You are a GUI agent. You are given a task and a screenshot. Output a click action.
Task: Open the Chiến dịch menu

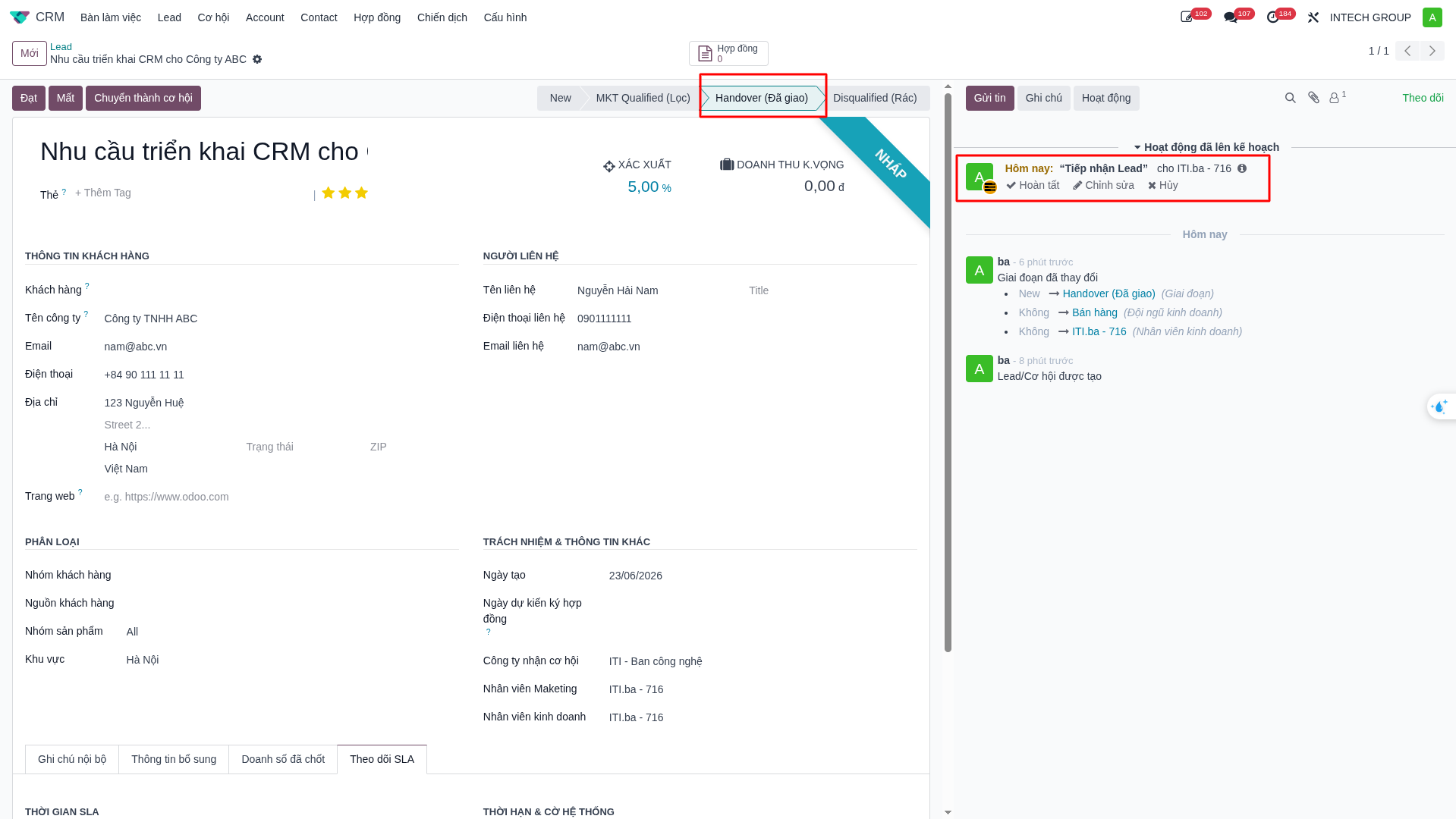click(442, 17)
